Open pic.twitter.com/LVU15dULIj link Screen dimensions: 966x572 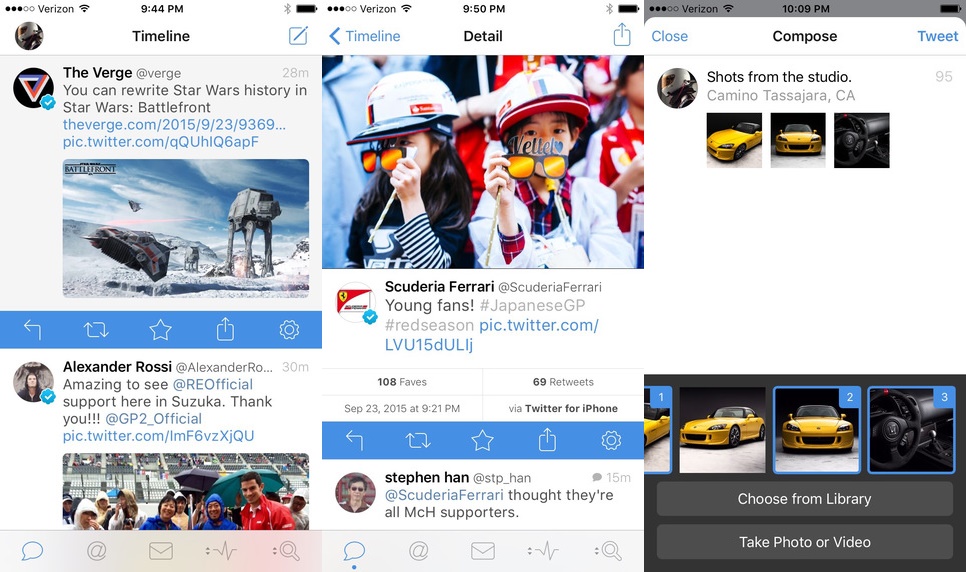point(492,335)
